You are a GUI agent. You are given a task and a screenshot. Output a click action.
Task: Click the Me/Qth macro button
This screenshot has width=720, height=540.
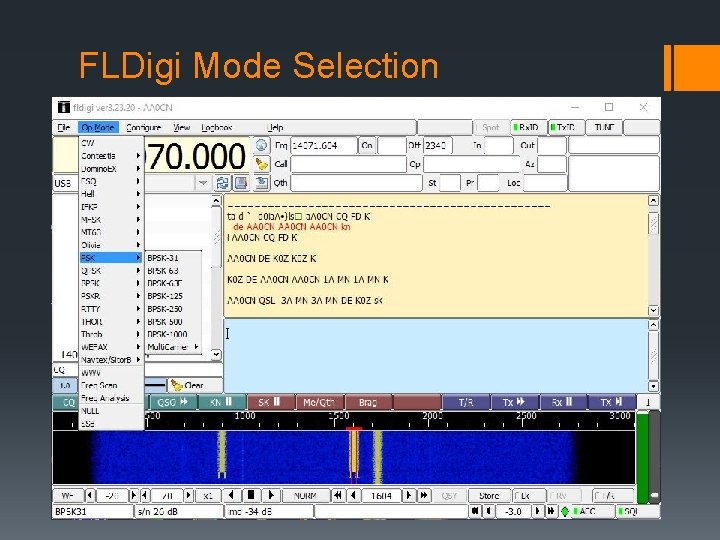tap(319, 402)
